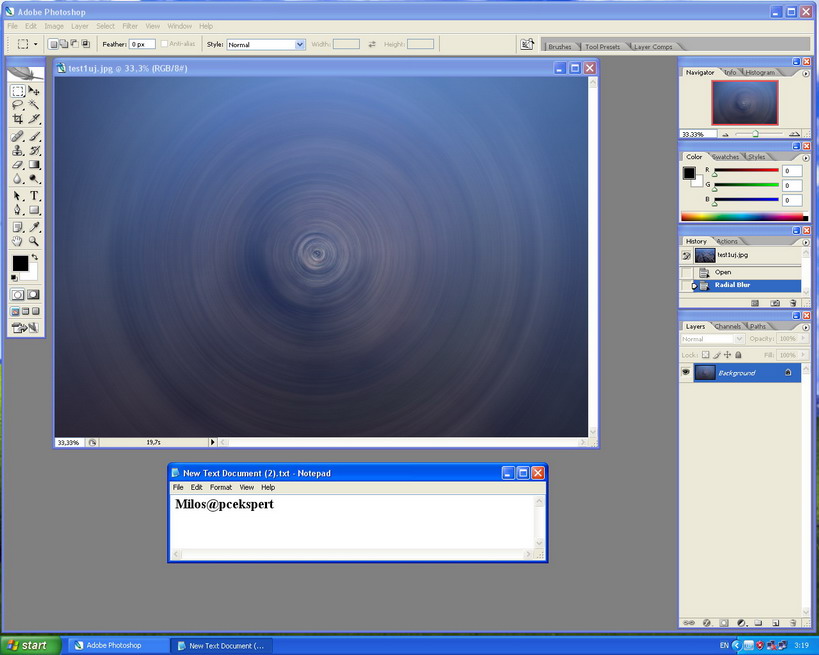819x655 pixels.
Task: Choose the Eraser tool
Action: pyautogui.click(x=18, y=165)
